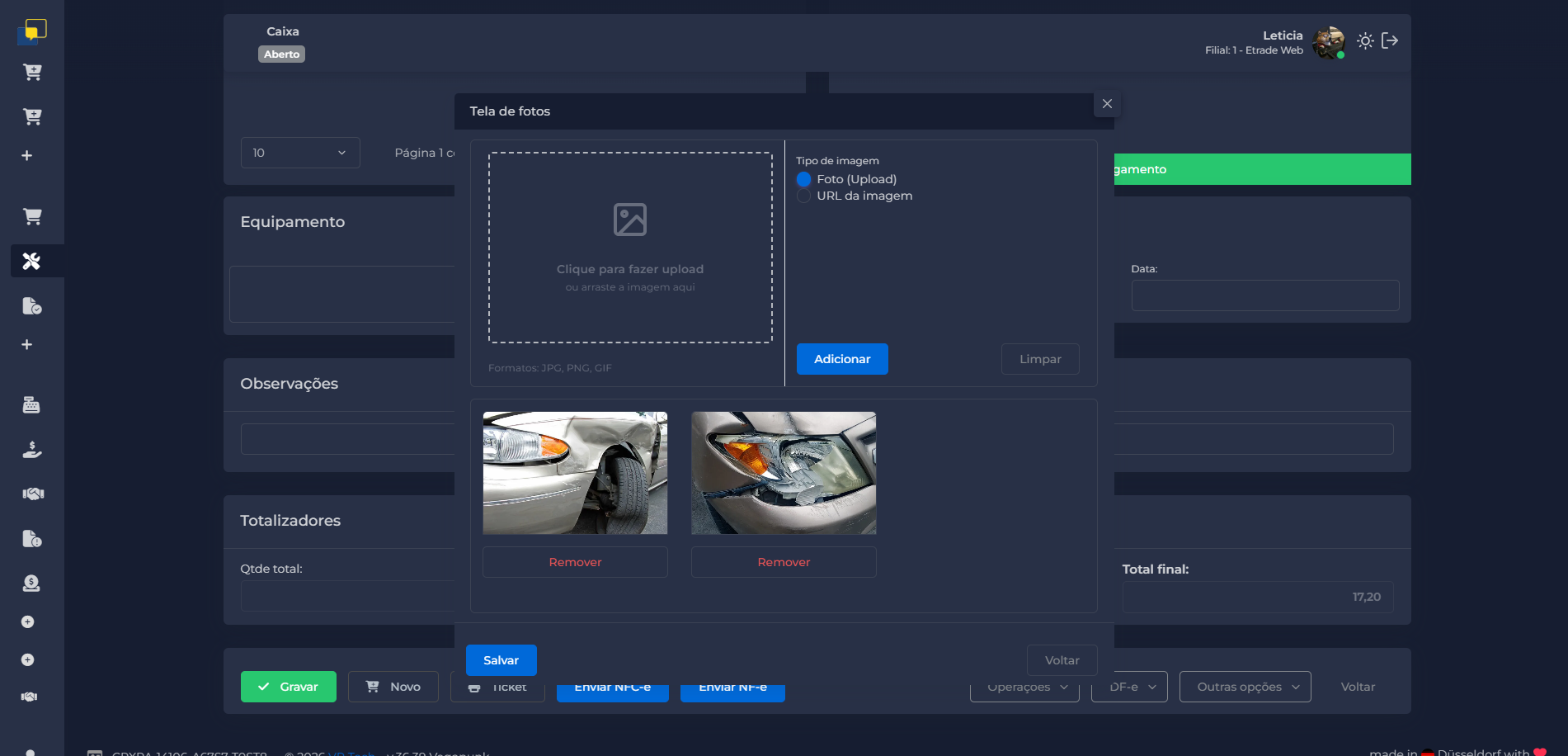Click Voltar in the photo dialog
The height and width of the screenshot is (756, 1568).
coord(1062,660)
